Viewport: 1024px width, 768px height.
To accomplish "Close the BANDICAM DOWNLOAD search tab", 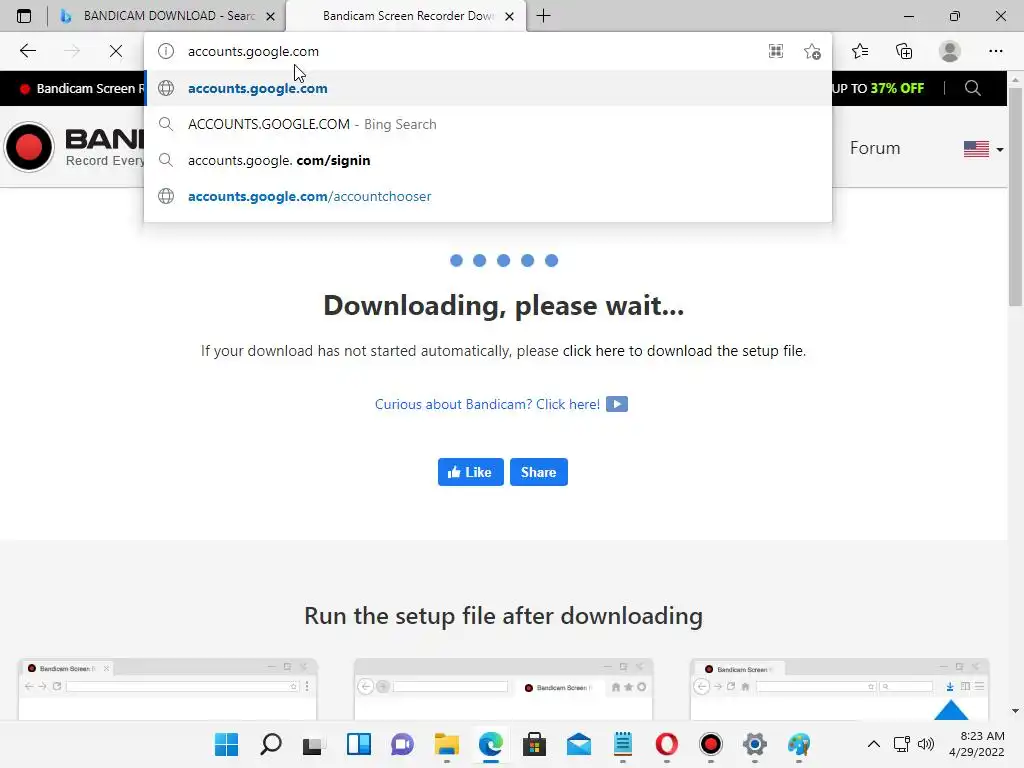I will click(270, 16).
